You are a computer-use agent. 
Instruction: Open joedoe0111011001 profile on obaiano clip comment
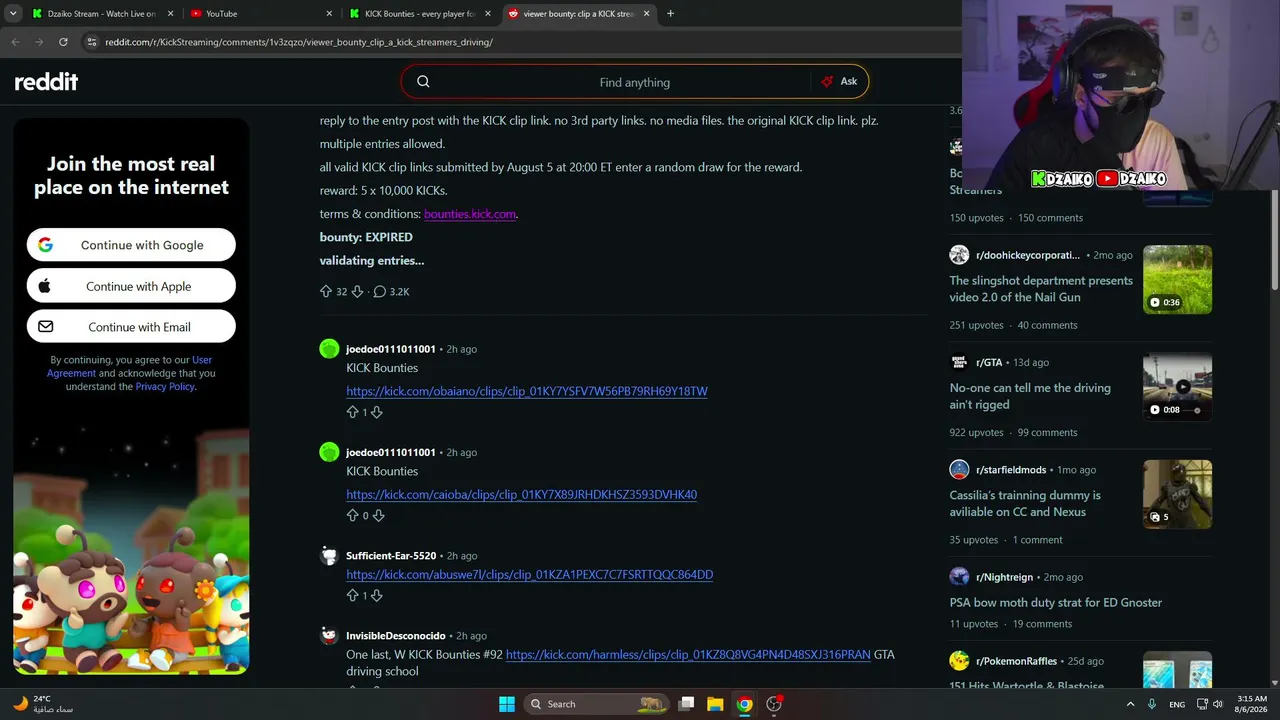pos(391,349)
